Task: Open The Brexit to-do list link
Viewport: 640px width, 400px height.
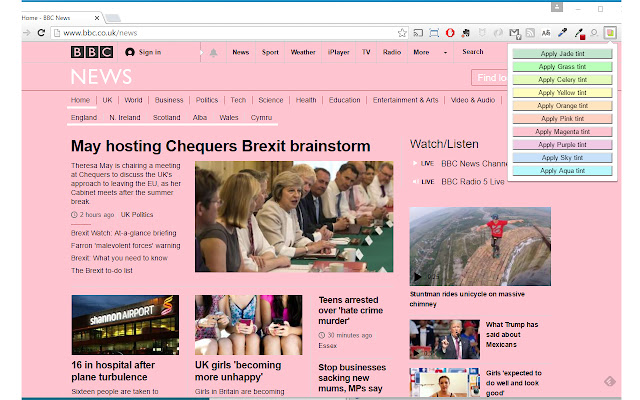Action: [x=102, y=271]
